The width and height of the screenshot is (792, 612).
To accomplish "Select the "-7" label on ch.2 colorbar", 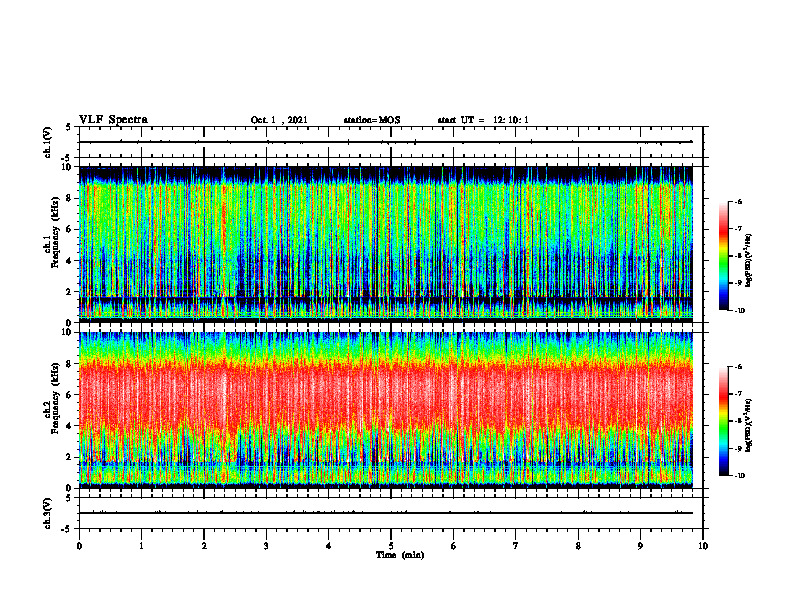I will pos(738,394).
